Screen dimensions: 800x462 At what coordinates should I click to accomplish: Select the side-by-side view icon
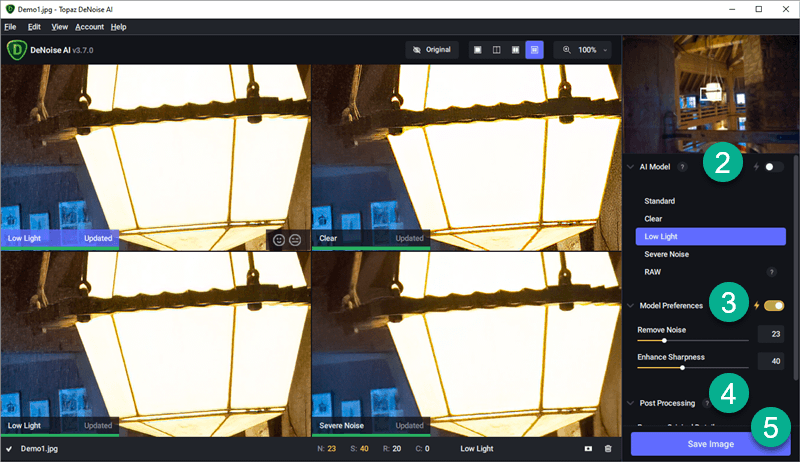pyautogui.click(x=515, y=50)
